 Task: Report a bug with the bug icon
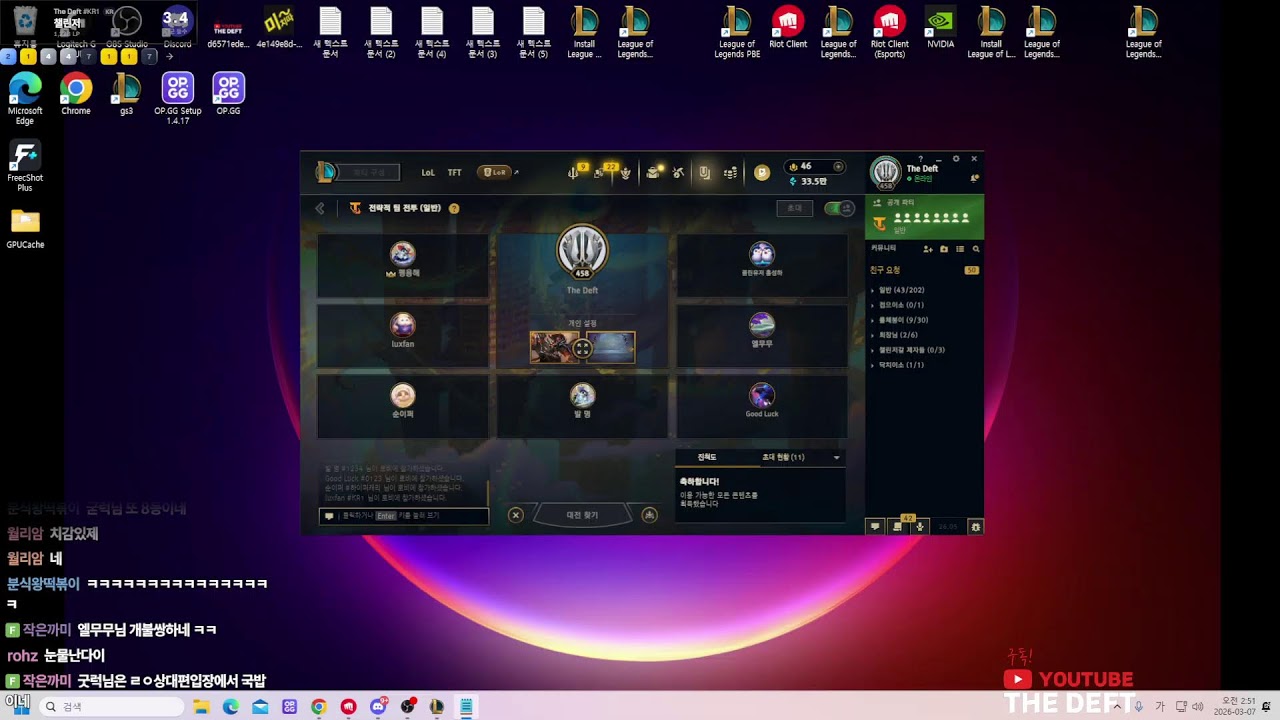pos(976,526)
